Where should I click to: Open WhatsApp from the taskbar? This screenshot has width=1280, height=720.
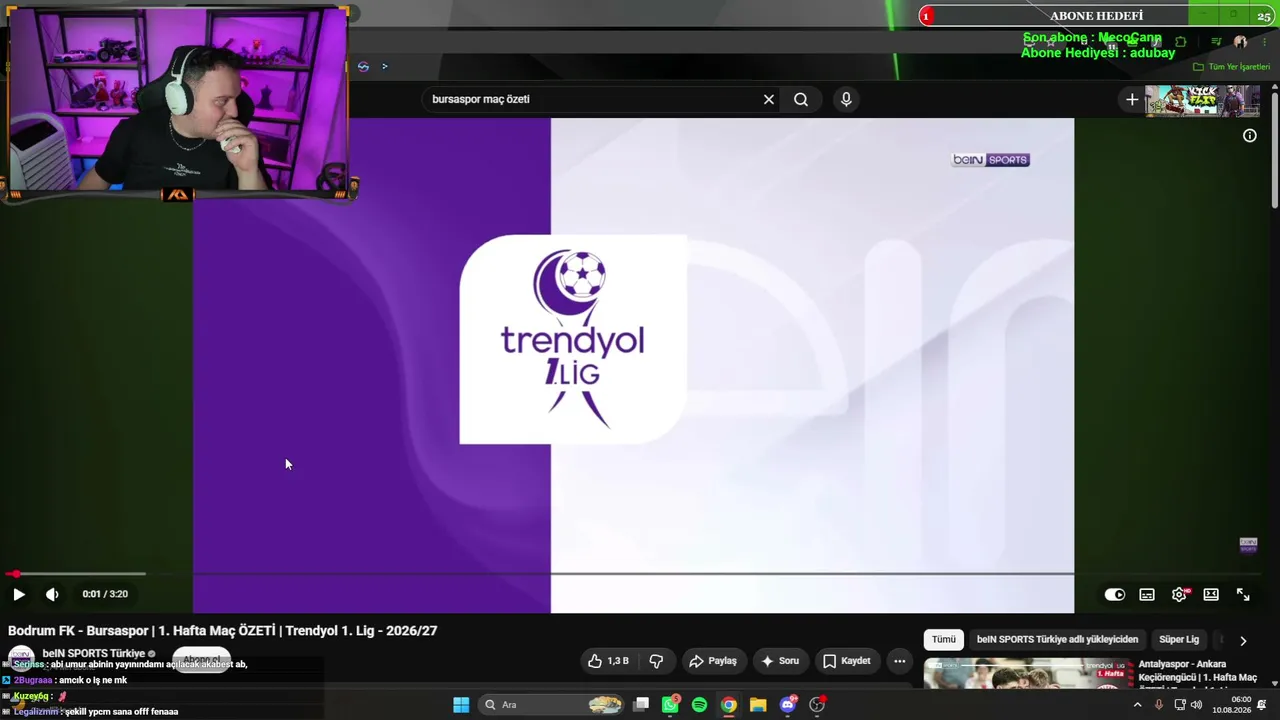(x=670, y=705)
